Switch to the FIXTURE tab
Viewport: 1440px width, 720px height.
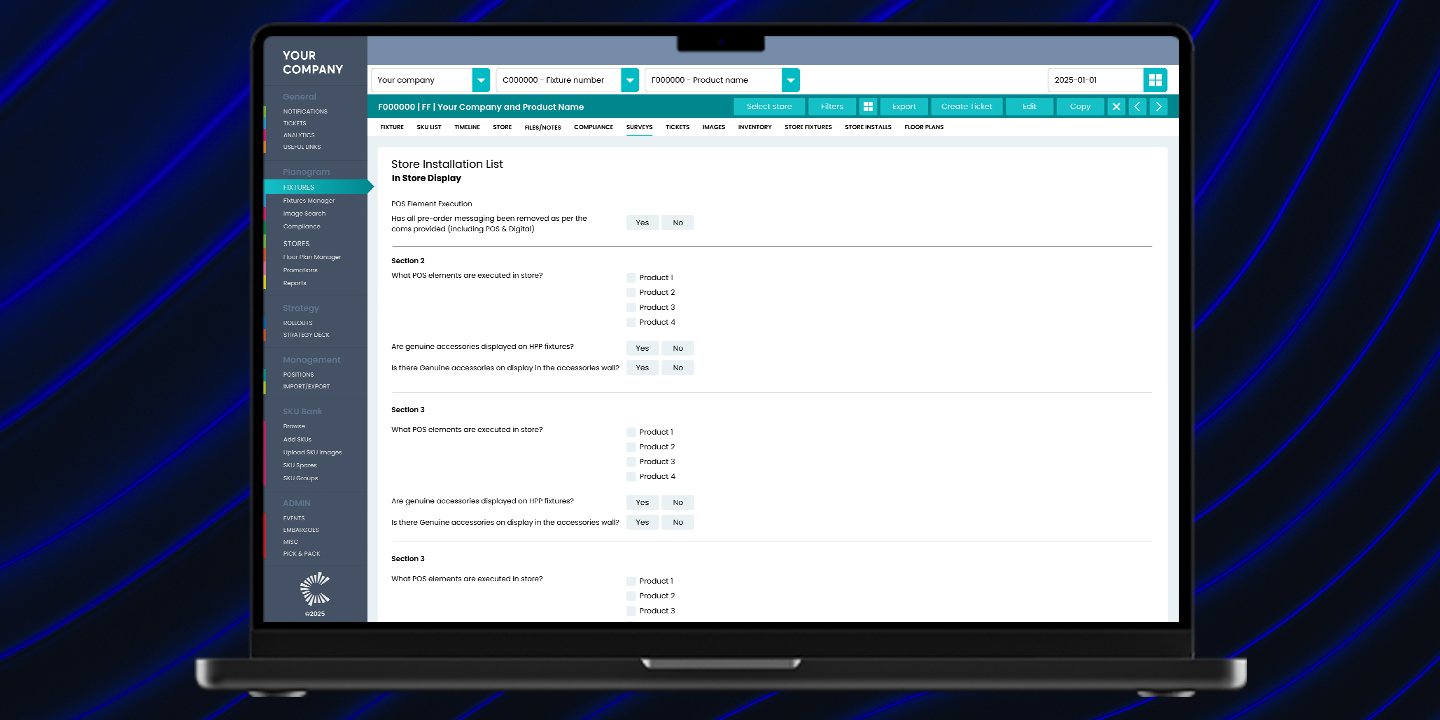(392, 127)
